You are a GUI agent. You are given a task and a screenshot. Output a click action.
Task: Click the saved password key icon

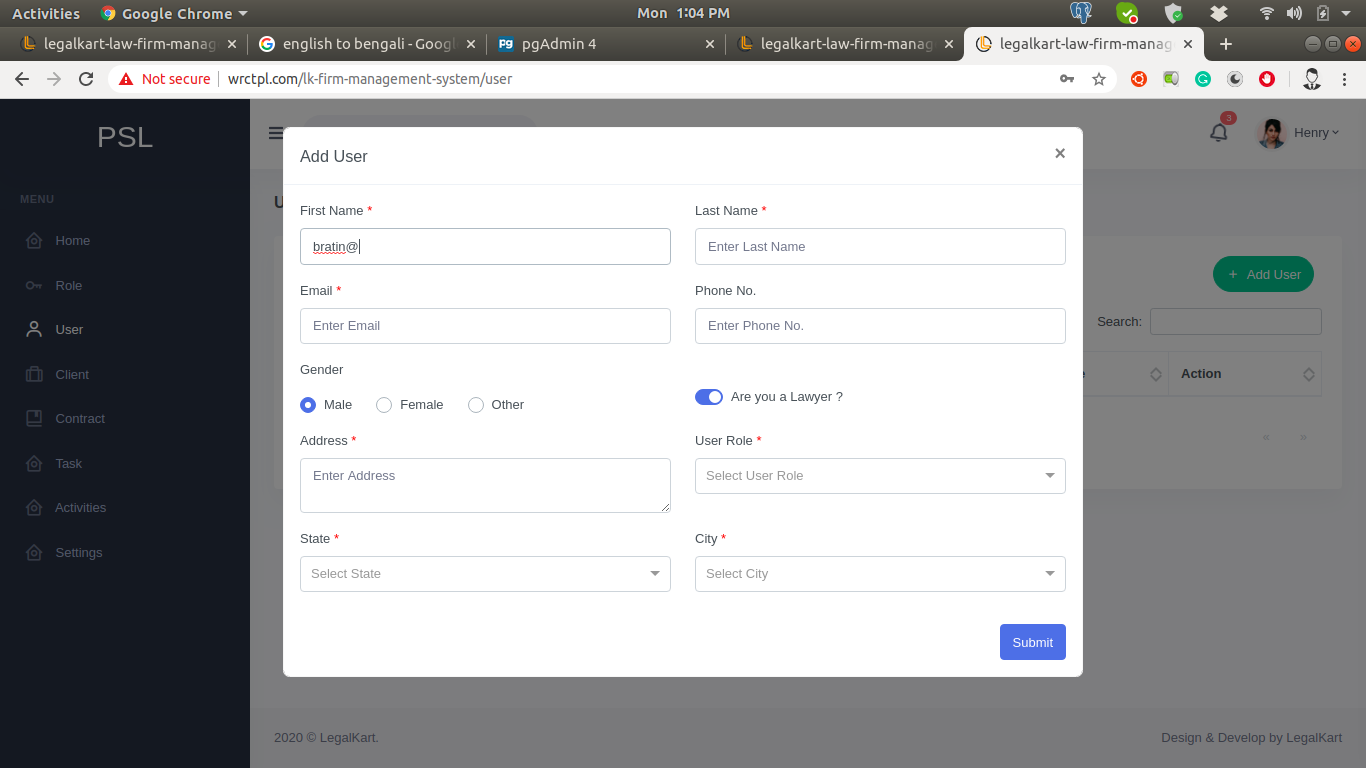(1067, 79)
